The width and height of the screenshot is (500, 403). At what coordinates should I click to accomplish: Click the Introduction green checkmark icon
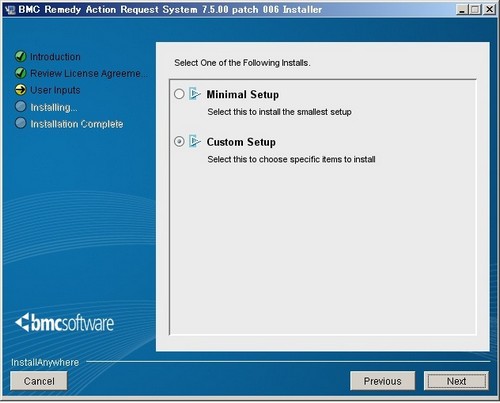click(21, 56)
